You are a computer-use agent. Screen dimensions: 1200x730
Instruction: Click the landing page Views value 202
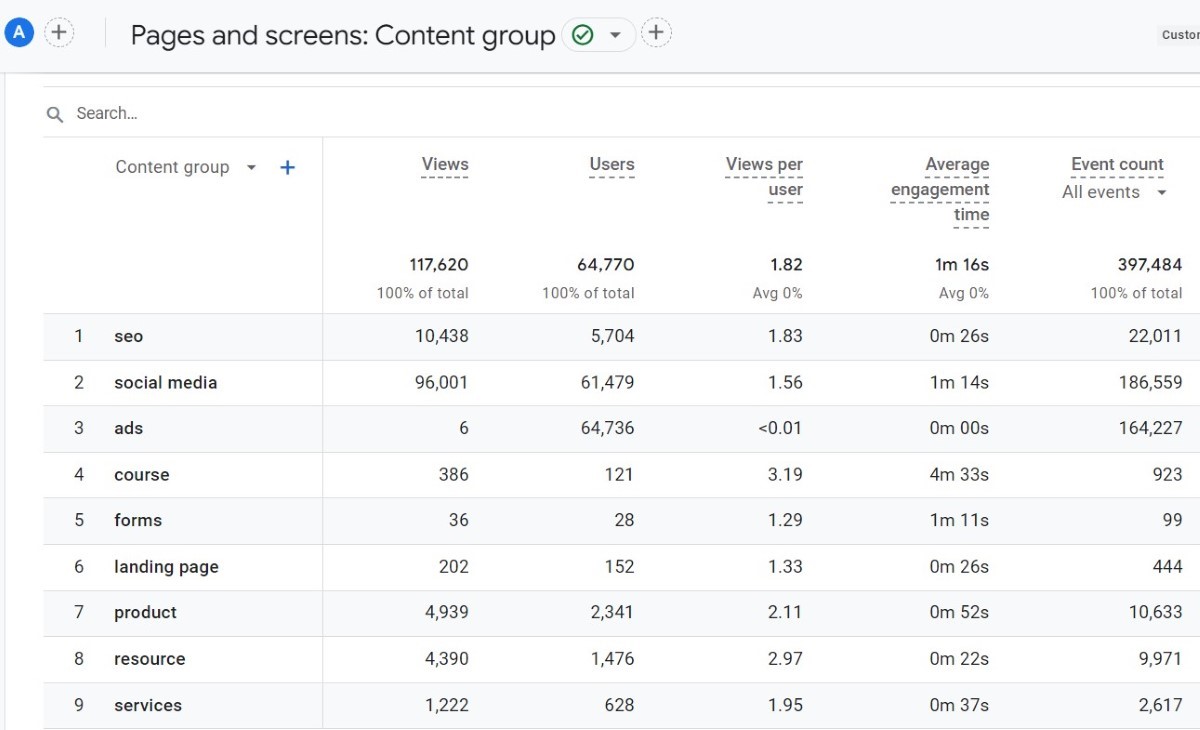pyautogui.click(x=453, y=567)
